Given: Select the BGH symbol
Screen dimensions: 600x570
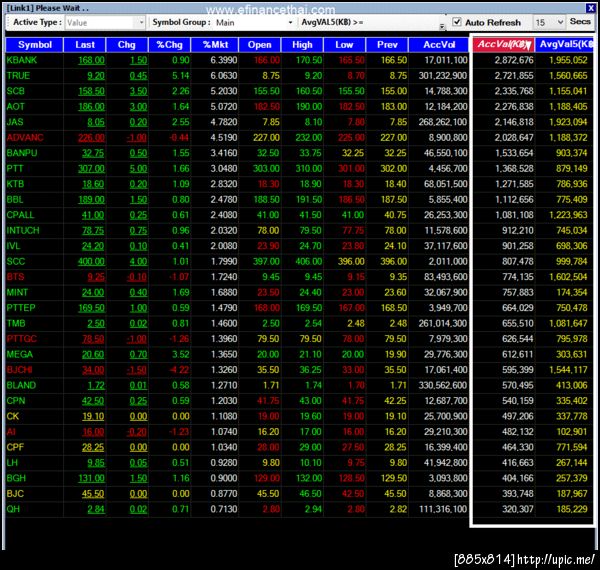Looking at the screenshot, I should (16, 479).
